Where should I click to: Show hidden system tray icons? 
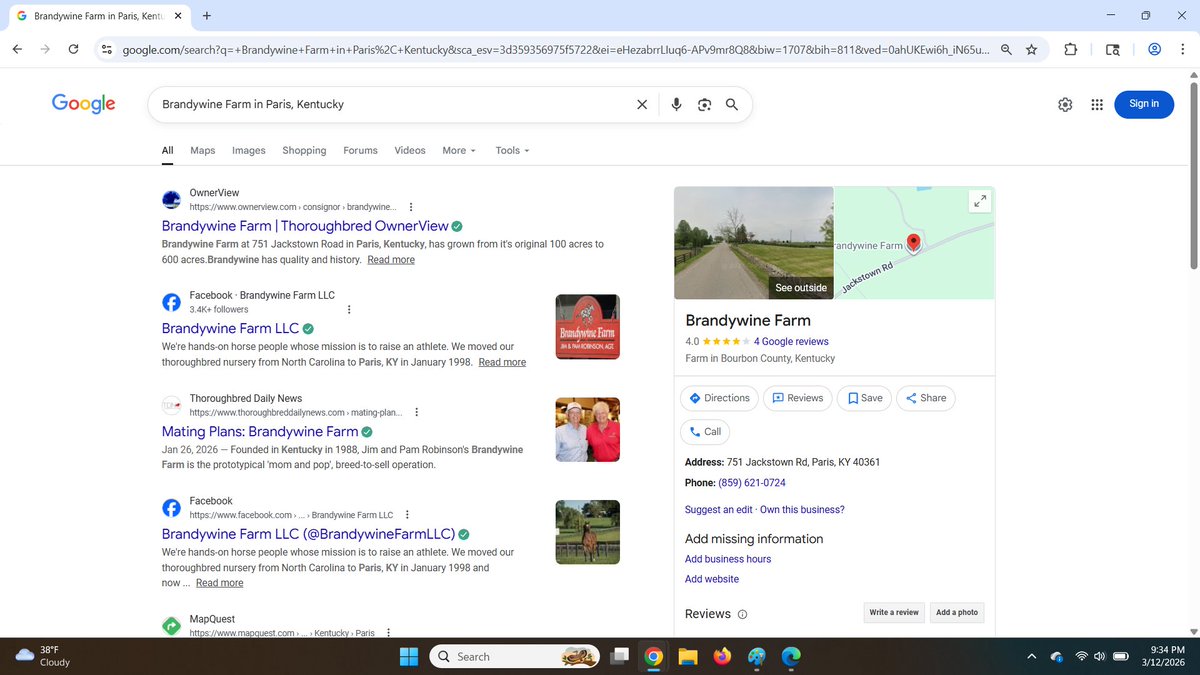pyautogui.click(x=1031, y=656)
